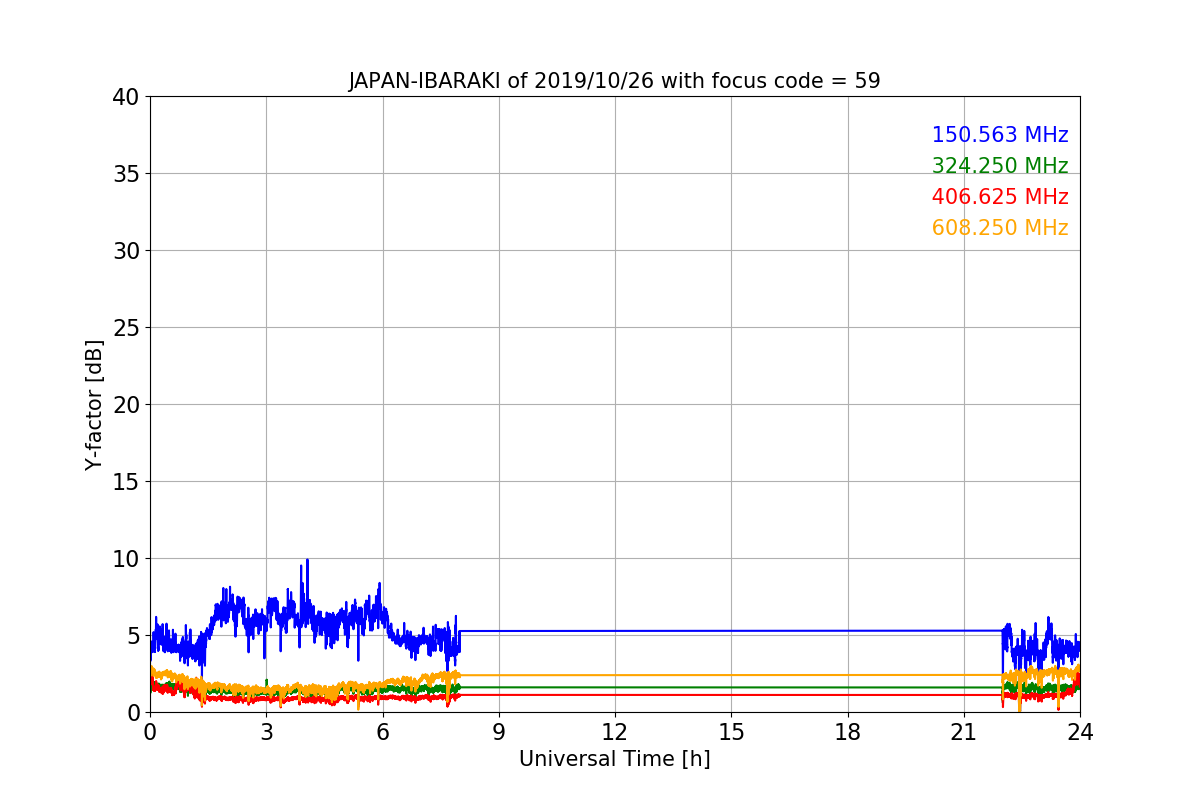Click the Universal Time [h] axis label

614,759
